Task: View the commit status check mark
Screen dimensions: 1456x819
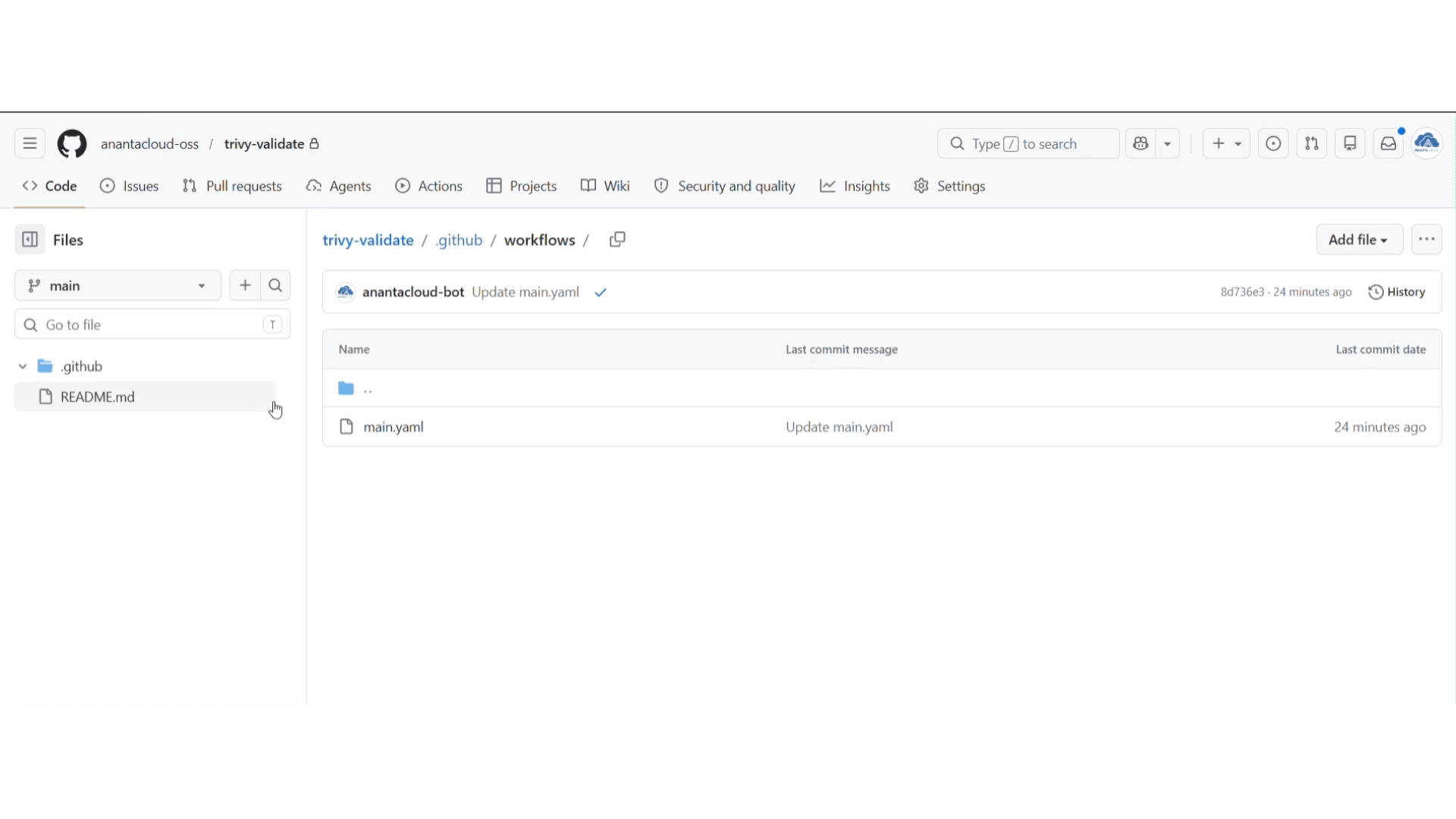Action: point(601,293)
